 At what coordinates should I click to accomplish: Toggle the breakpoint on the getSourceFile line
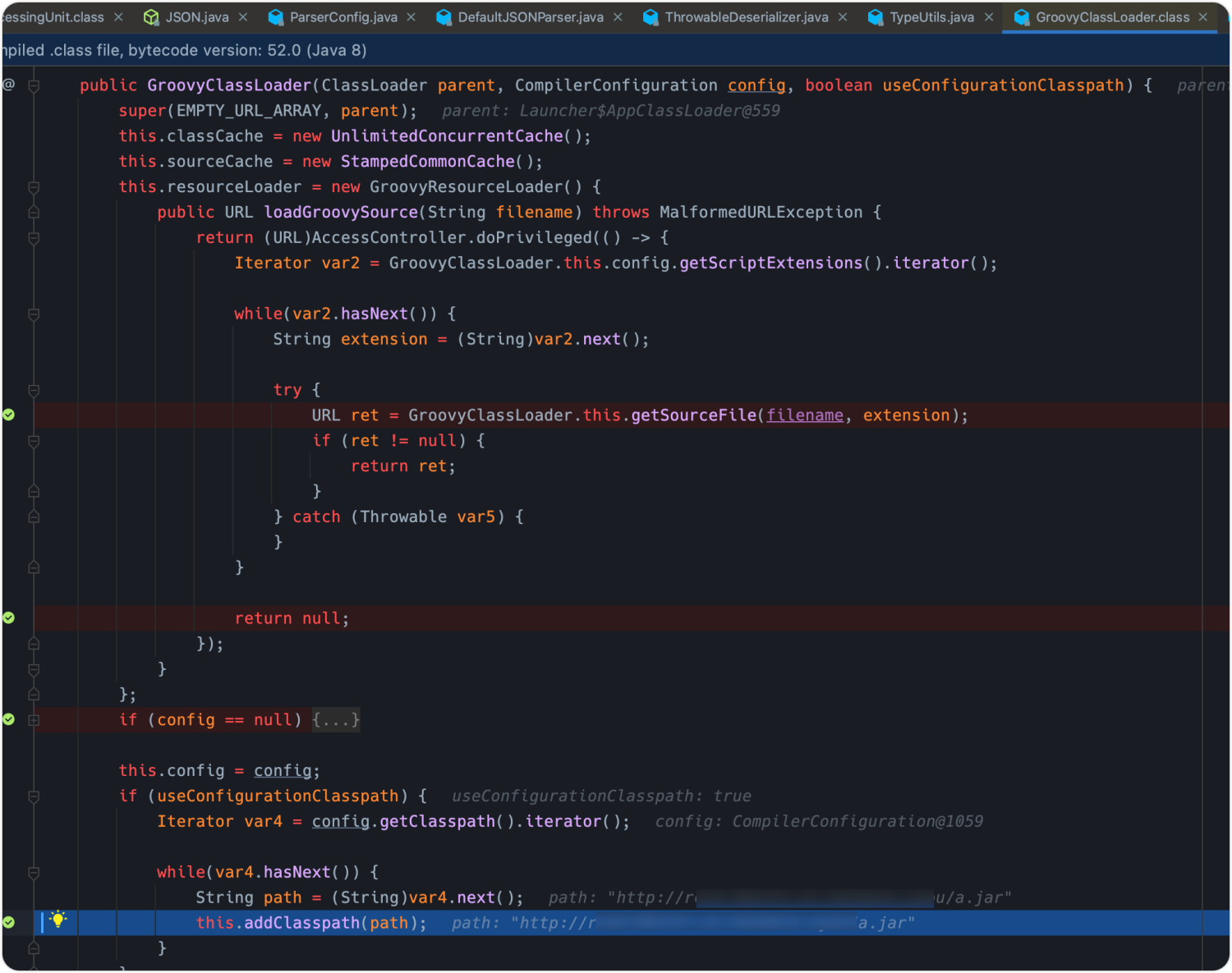[x=9, y=415]
